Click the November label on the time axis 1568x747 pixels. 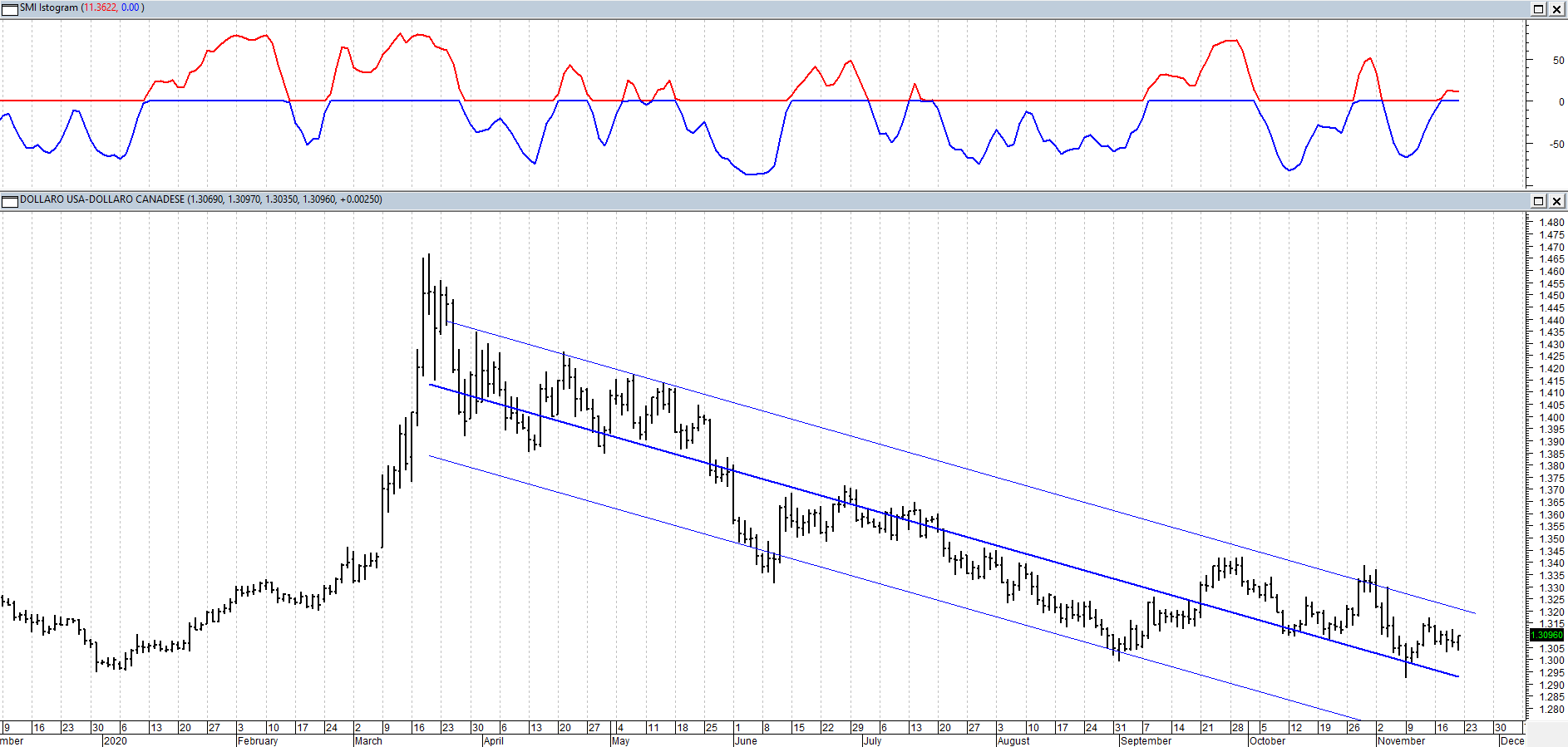[1401, 740]
